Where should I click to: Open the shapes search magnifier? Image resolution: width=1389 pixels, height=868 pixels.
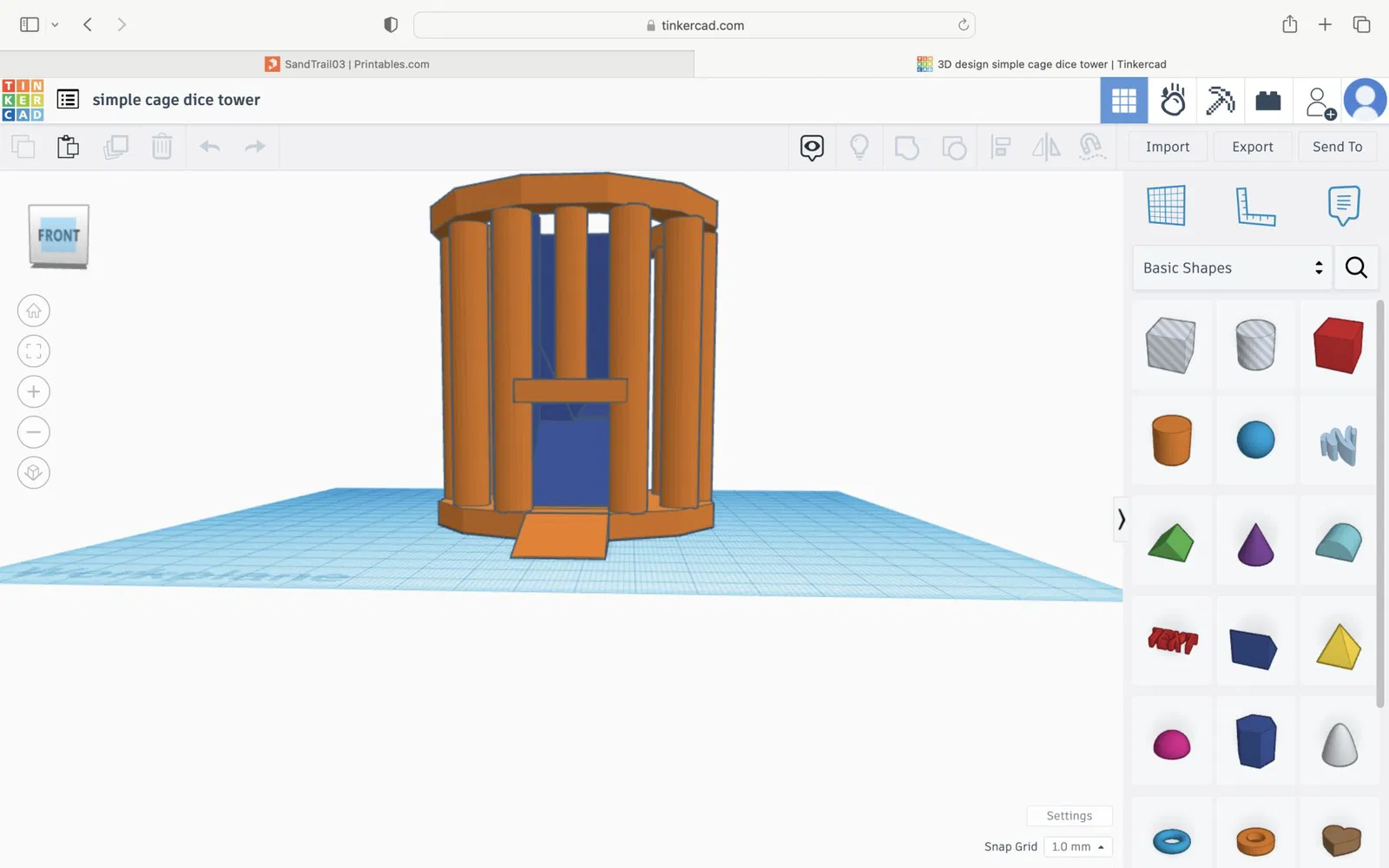point(1356,268)
